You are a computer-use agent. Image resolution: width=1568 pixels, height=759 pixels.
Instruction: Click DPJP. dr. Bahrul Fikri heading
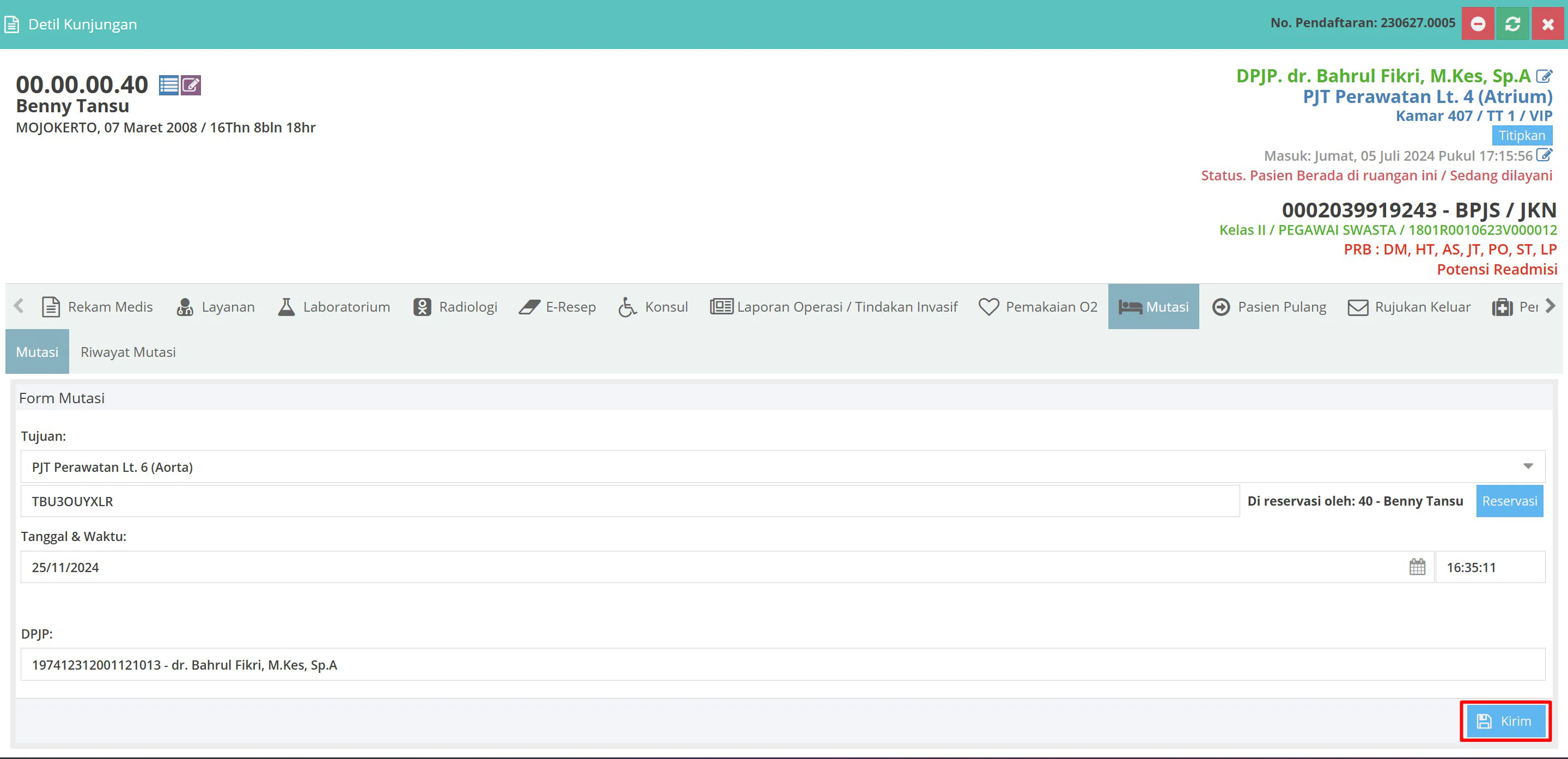[1383, 76]
